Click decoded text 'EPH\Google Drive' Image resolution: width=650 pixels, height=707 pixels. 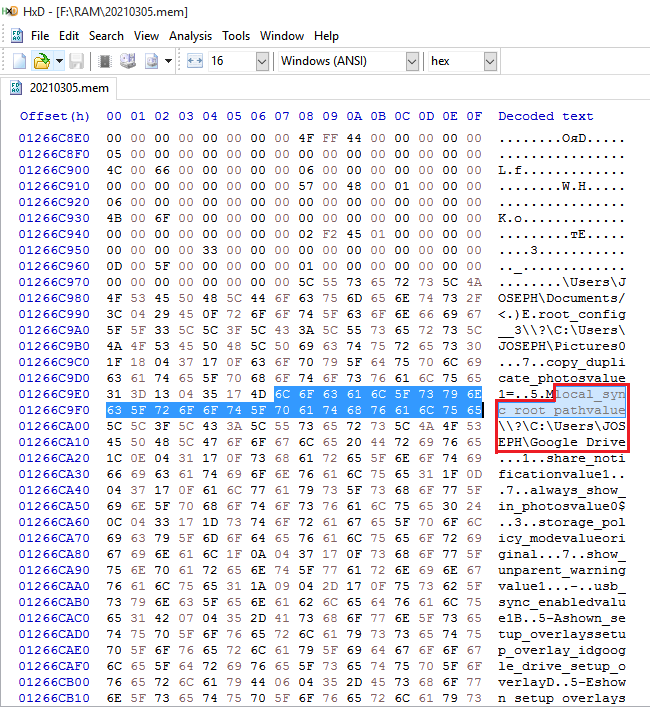[562, 442]
